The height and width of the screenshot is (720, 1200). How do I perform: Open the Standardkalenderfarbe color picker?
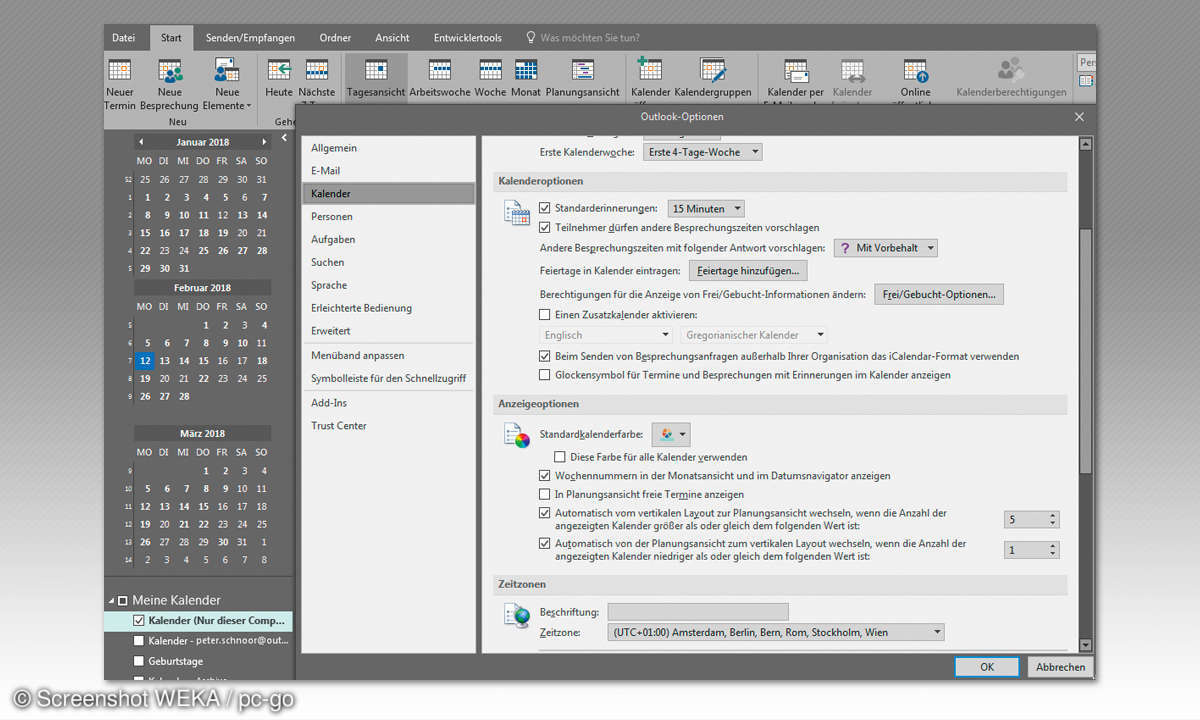point(671,434)
